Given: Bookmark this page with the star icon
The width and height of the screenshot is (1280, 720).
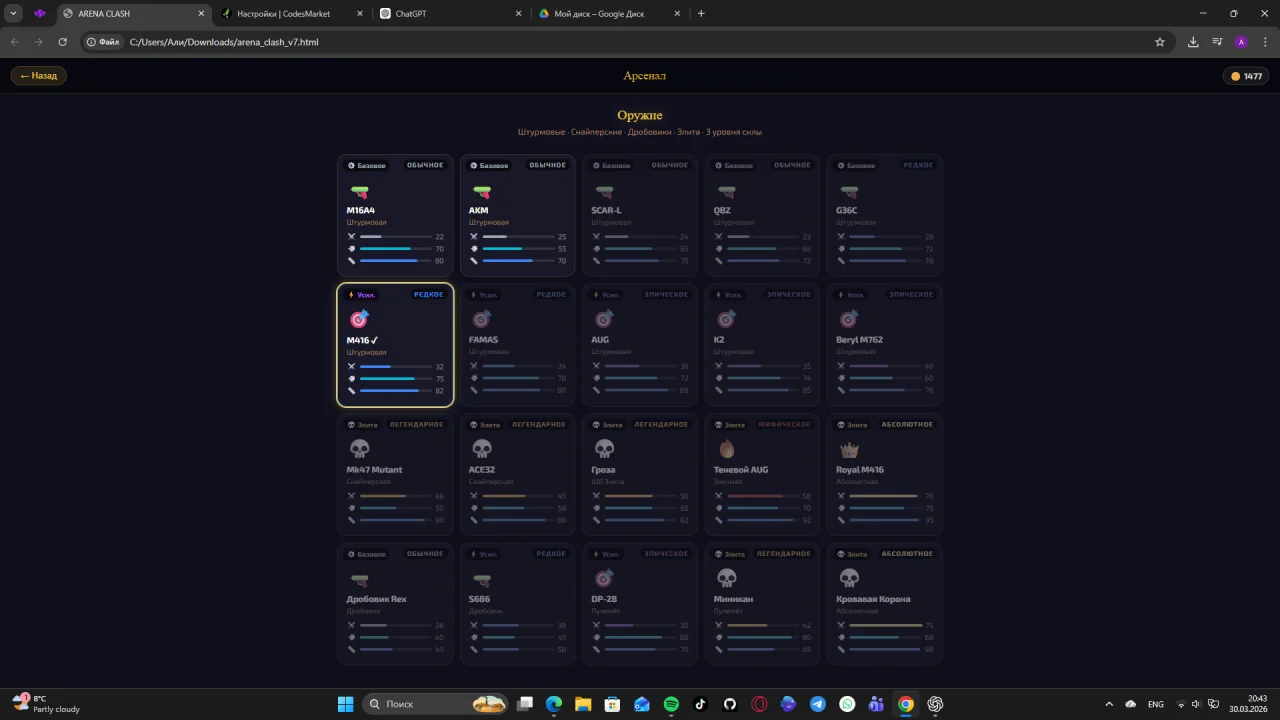Looking at the screenshot, I should (1160, 42).
